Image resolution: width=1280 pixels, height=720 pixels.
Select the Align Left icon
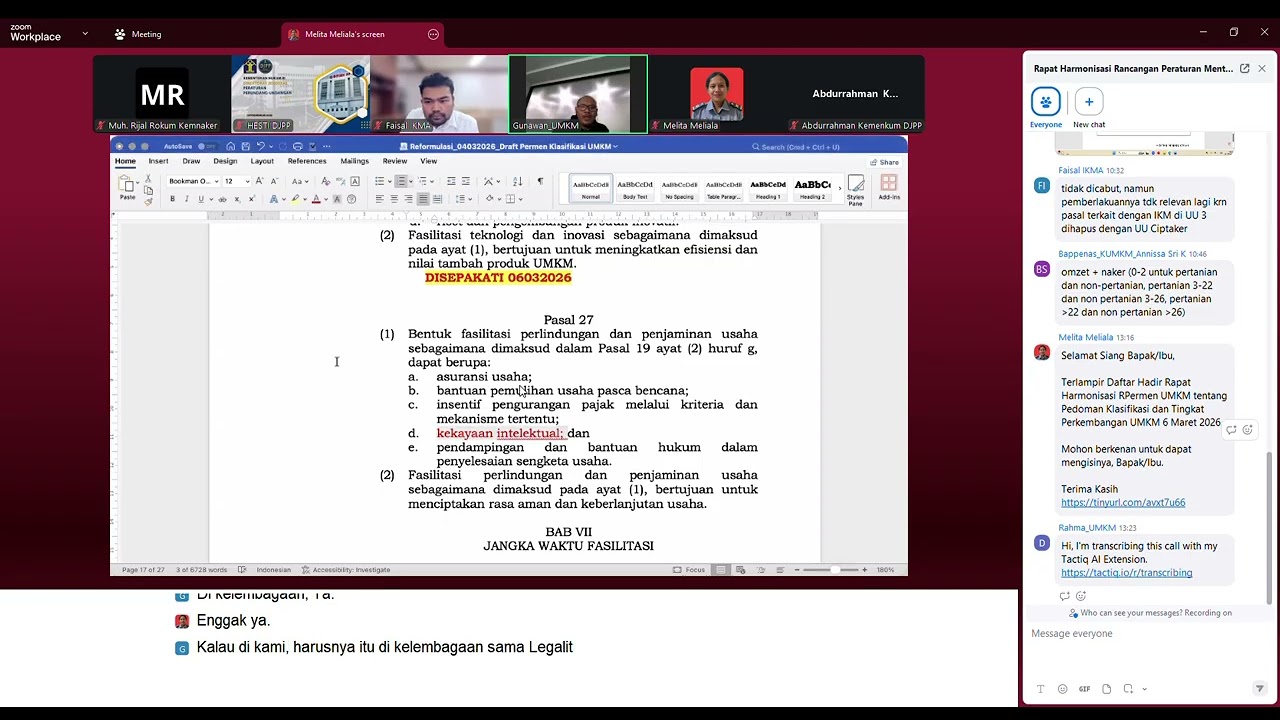[x=379, y=199]
